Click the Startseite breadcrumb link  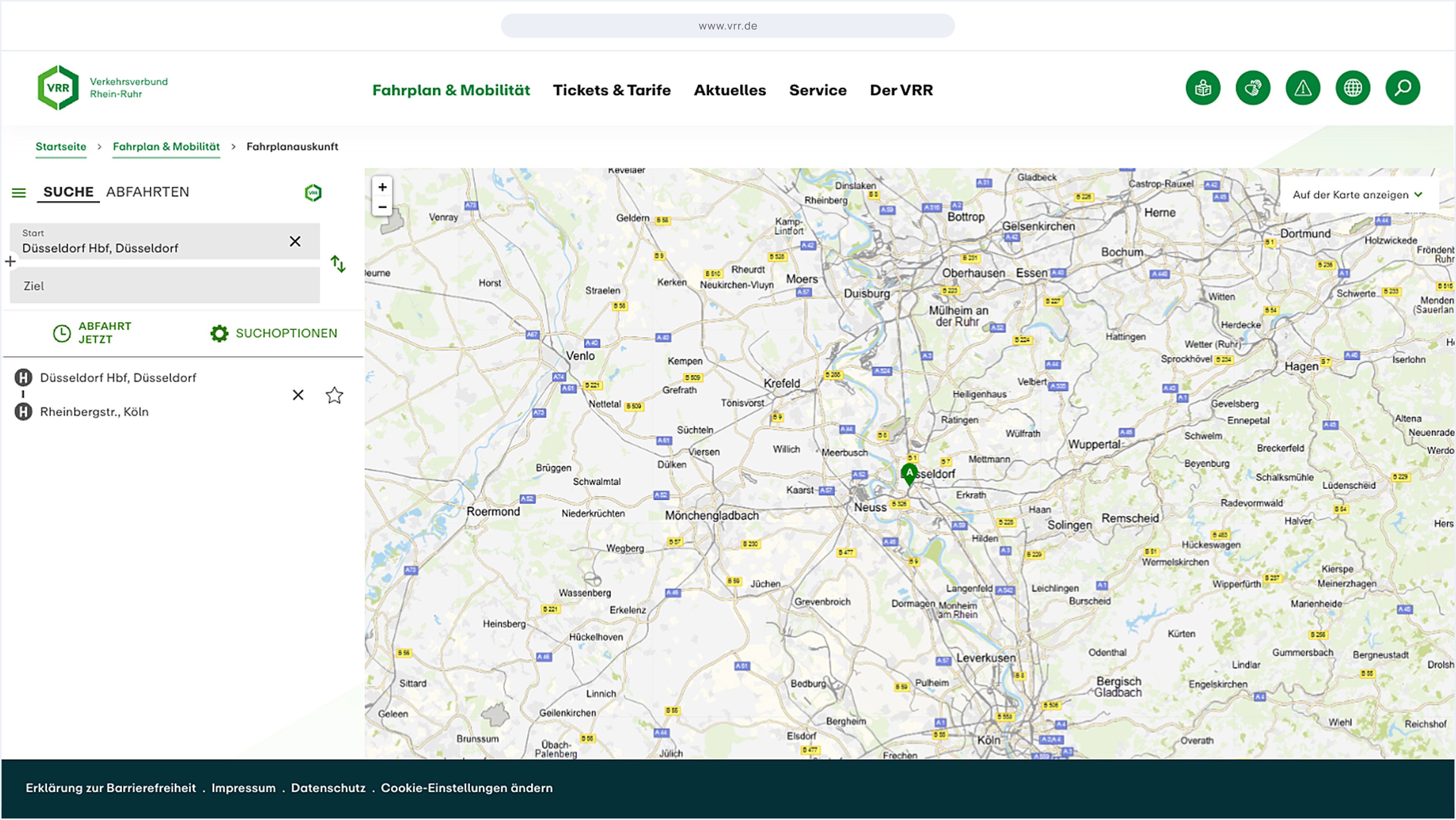(x=61, y=147)
